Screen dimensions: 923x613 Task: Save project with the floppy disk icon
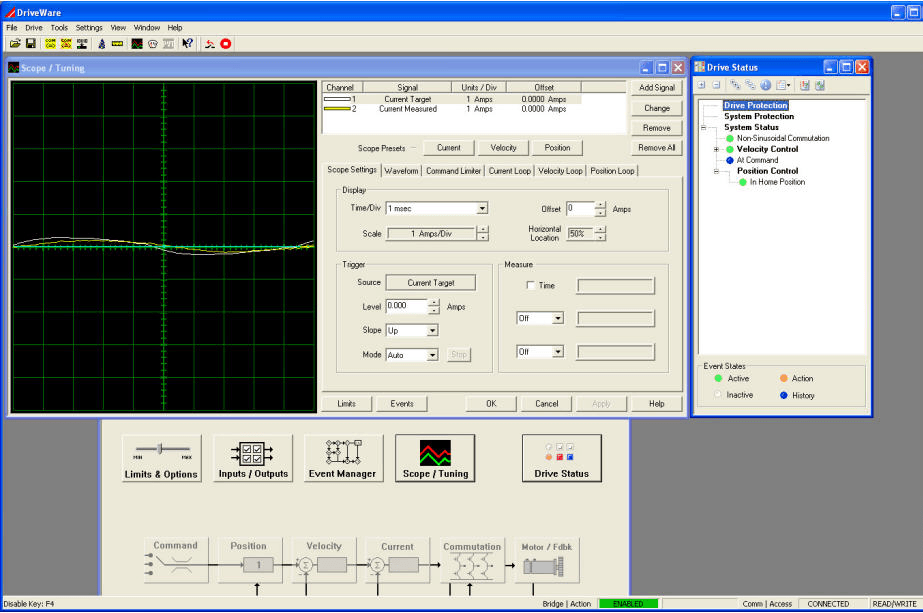coord(31,44)
